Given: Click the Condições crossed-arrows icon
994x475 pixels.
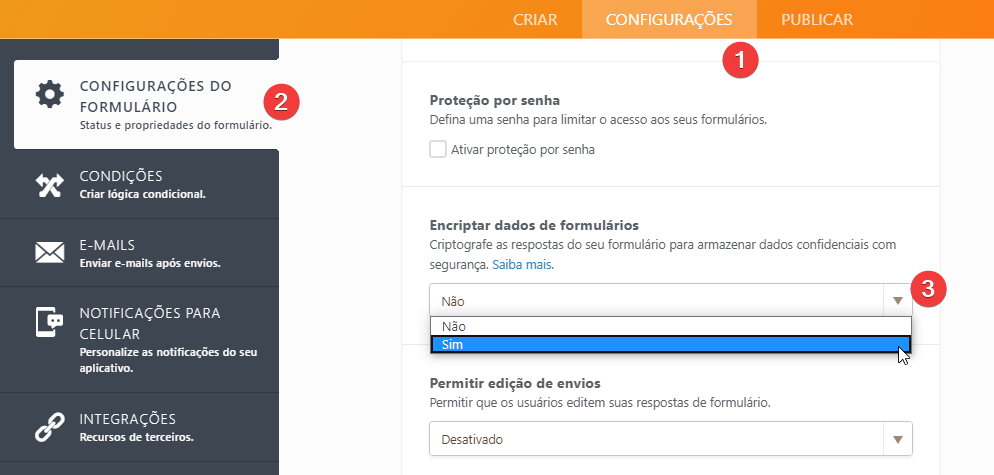Looking at the screenshot, I should pyautogui.click(x=49, y=185).
